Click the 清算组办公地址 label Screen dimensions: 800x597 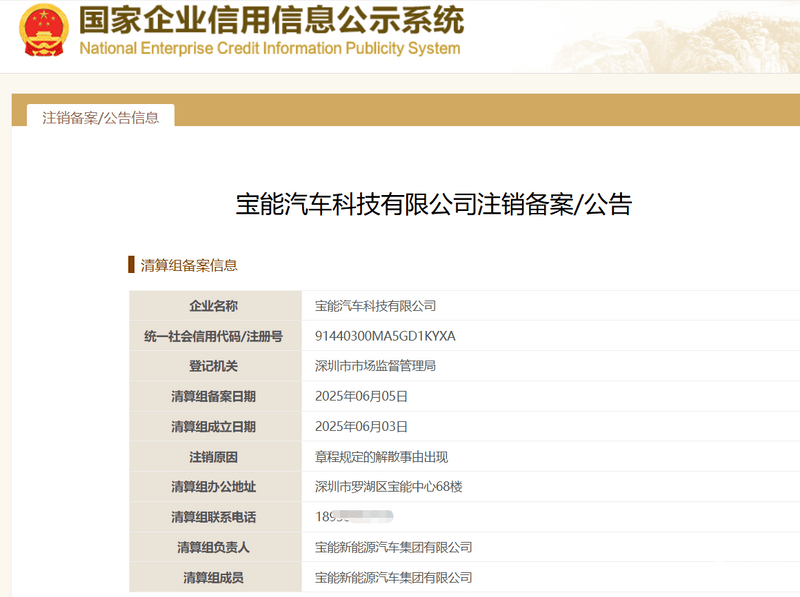point(213,487)
